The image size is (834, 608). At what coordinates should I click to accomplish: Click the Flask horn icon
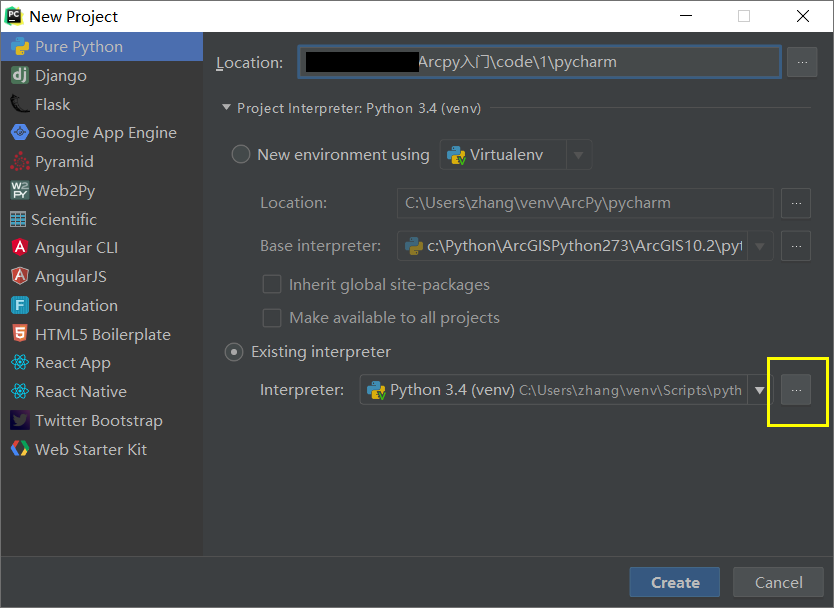(x=20, y=104)
